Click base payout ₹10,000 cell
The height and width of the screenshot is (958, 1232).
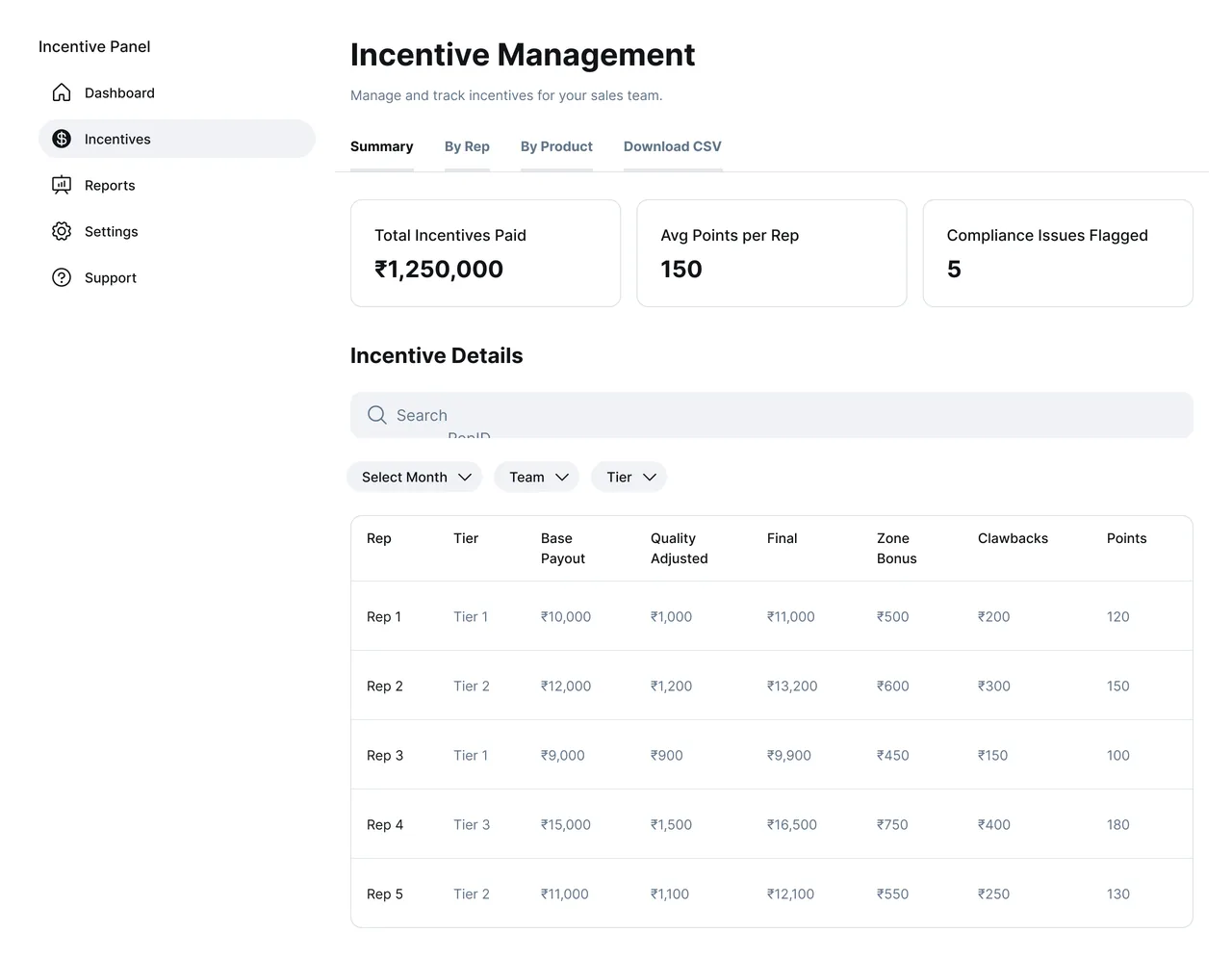[566, 616]
